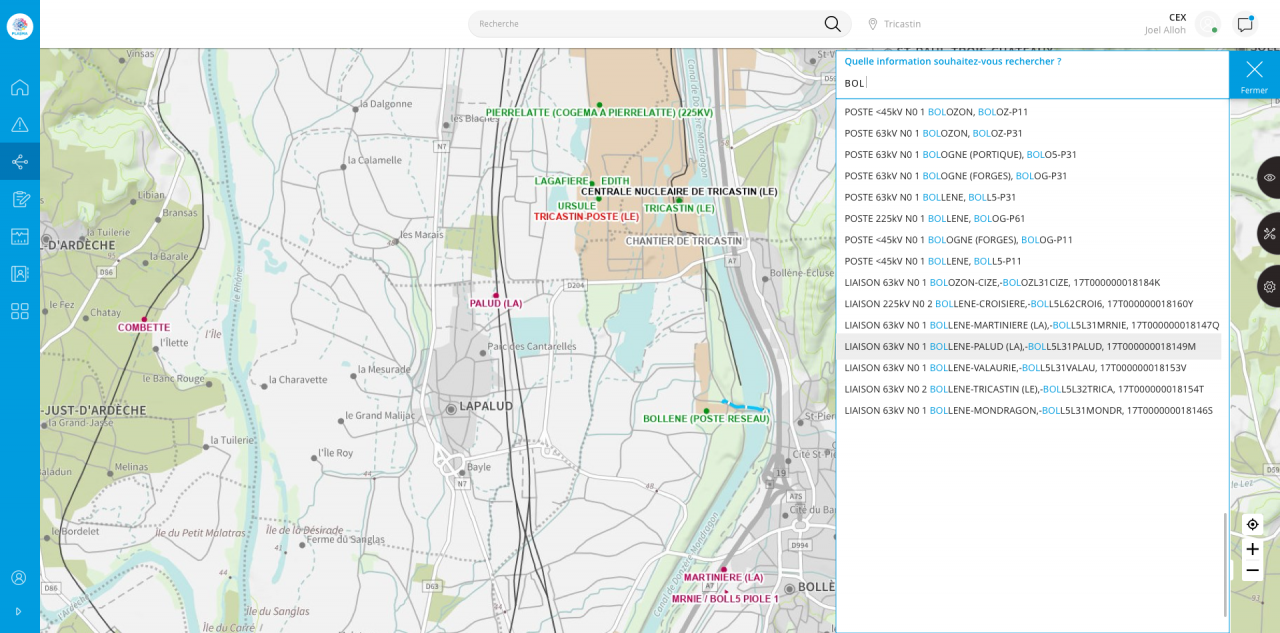
Task: Open the chat messages icon
Action: point(1245,24)
